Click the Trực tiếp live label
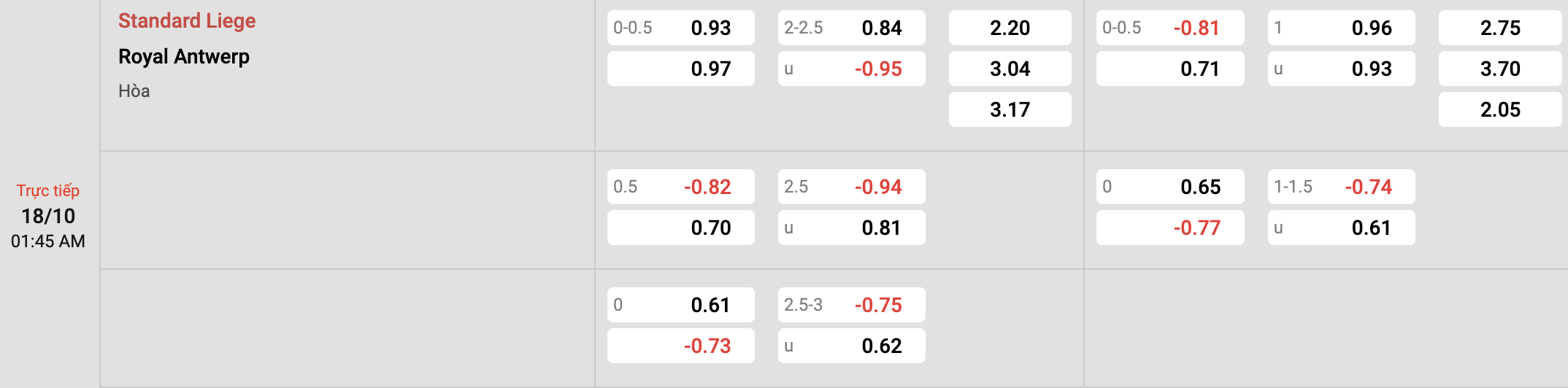 pos(48,191)
